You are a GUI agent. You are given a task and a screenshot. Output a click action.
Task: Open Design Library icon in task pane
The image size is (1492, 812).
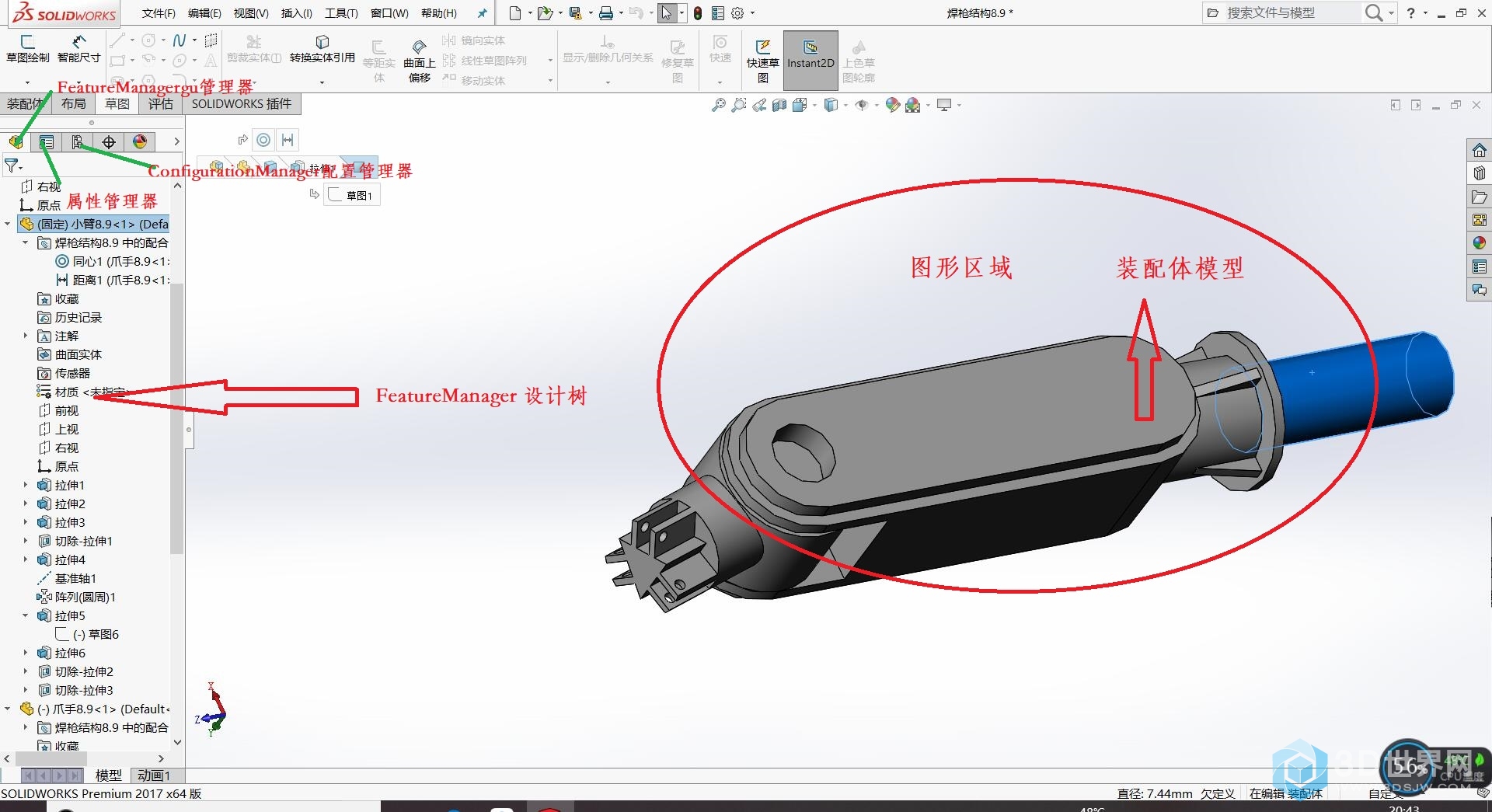(1480, 173)
